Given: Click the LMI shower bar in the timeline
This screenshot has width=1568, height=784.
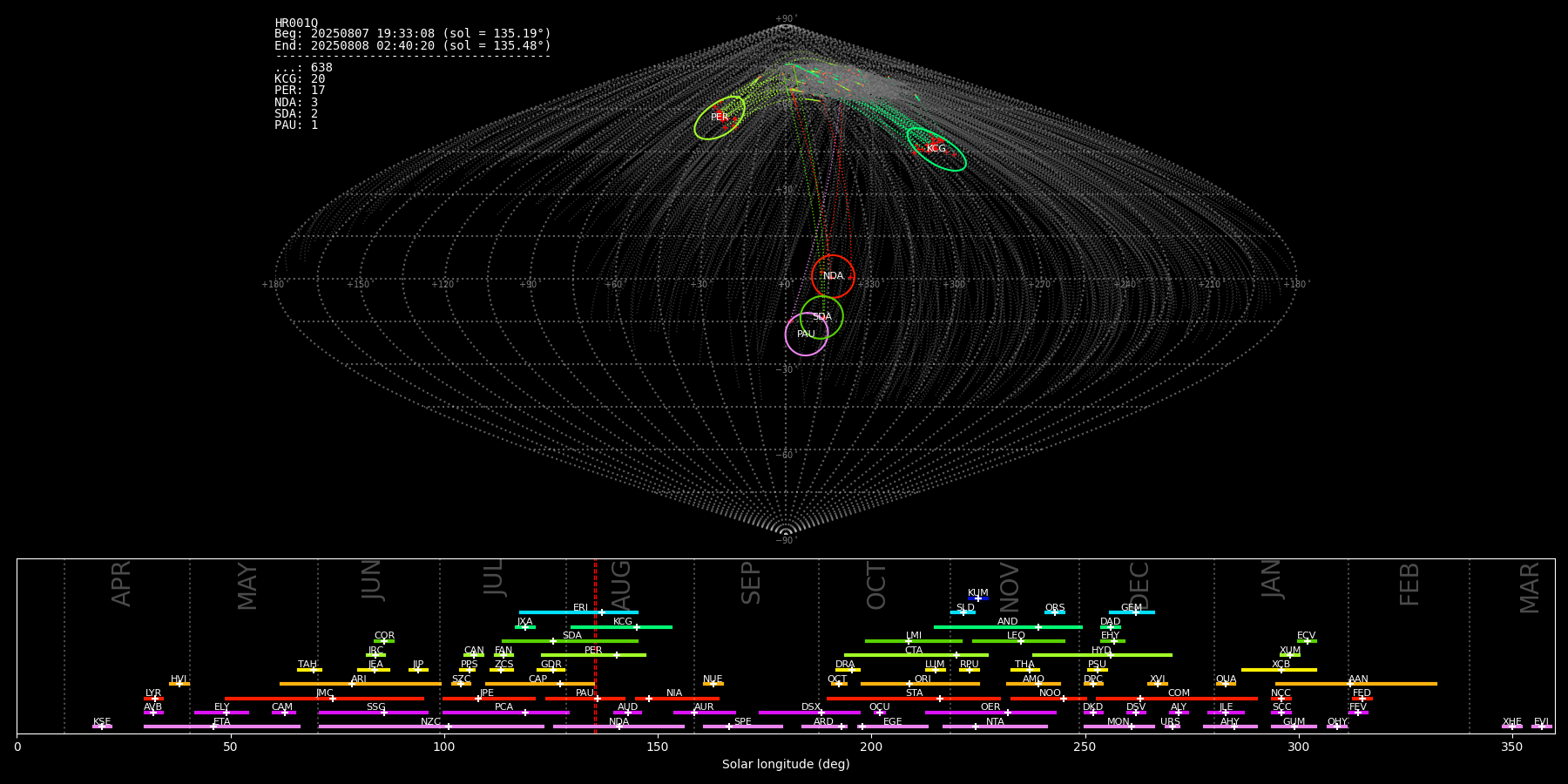Looking at the screenshot, I should (x=914, y=641).
